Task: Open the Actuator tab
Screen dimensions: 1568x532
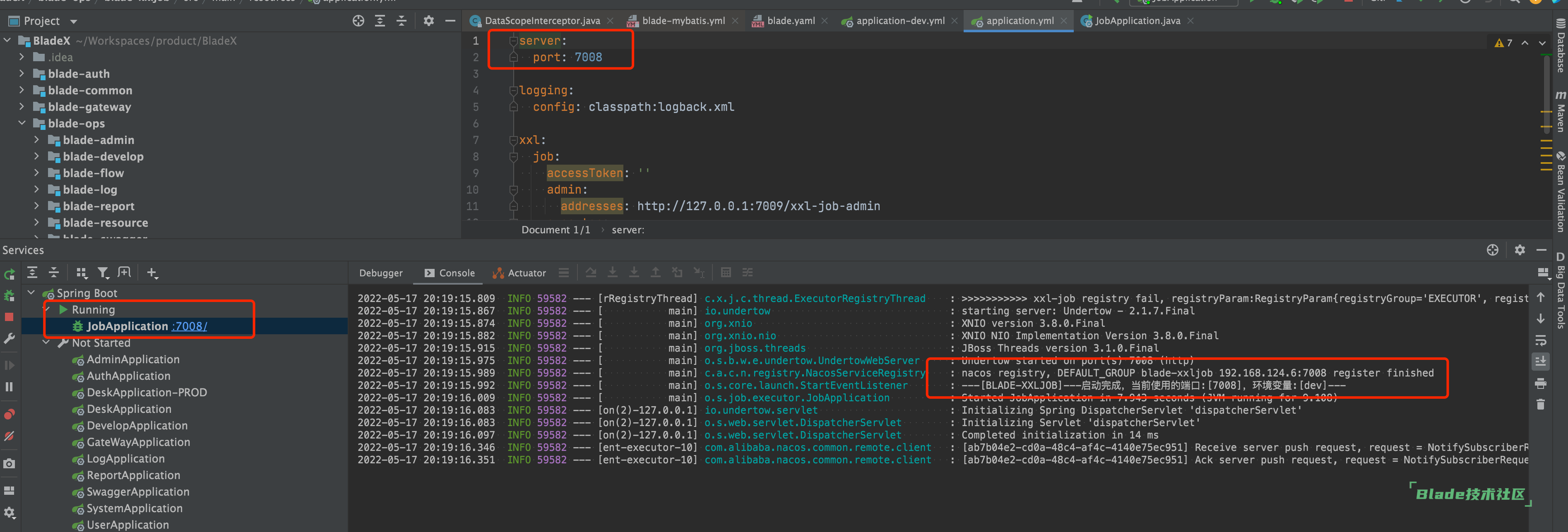Action: click(x=519, y=273)
